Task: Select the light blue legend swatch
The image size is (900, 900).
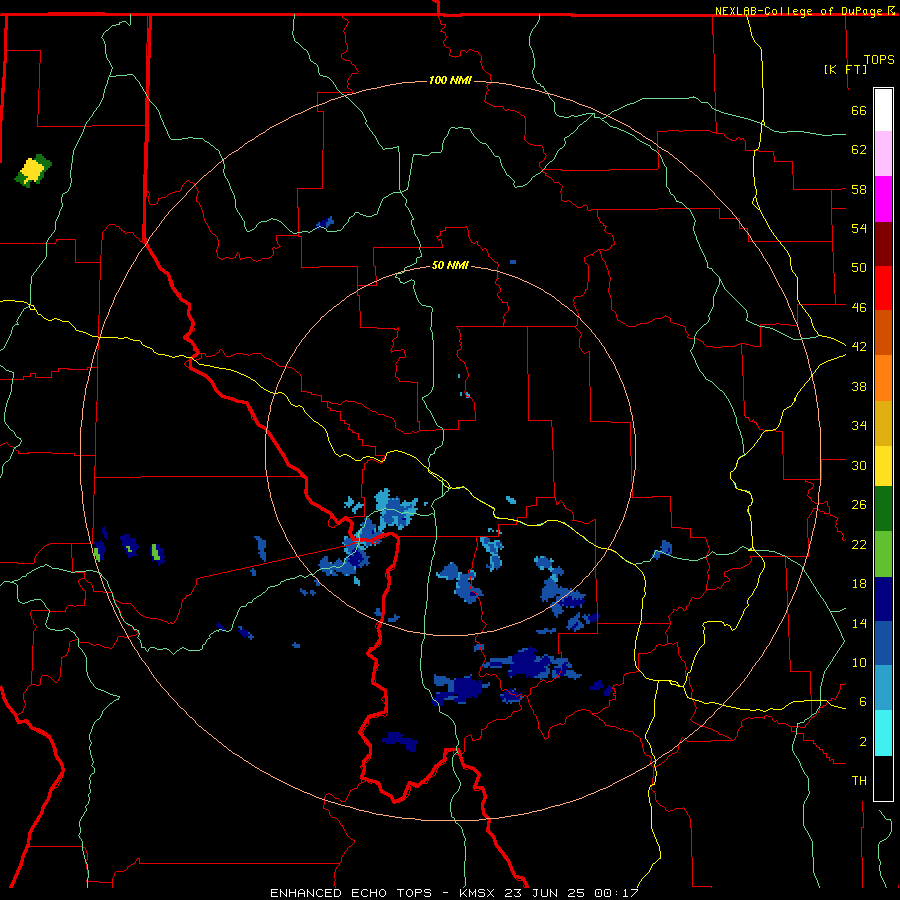Action: click(x=883, y=688)
